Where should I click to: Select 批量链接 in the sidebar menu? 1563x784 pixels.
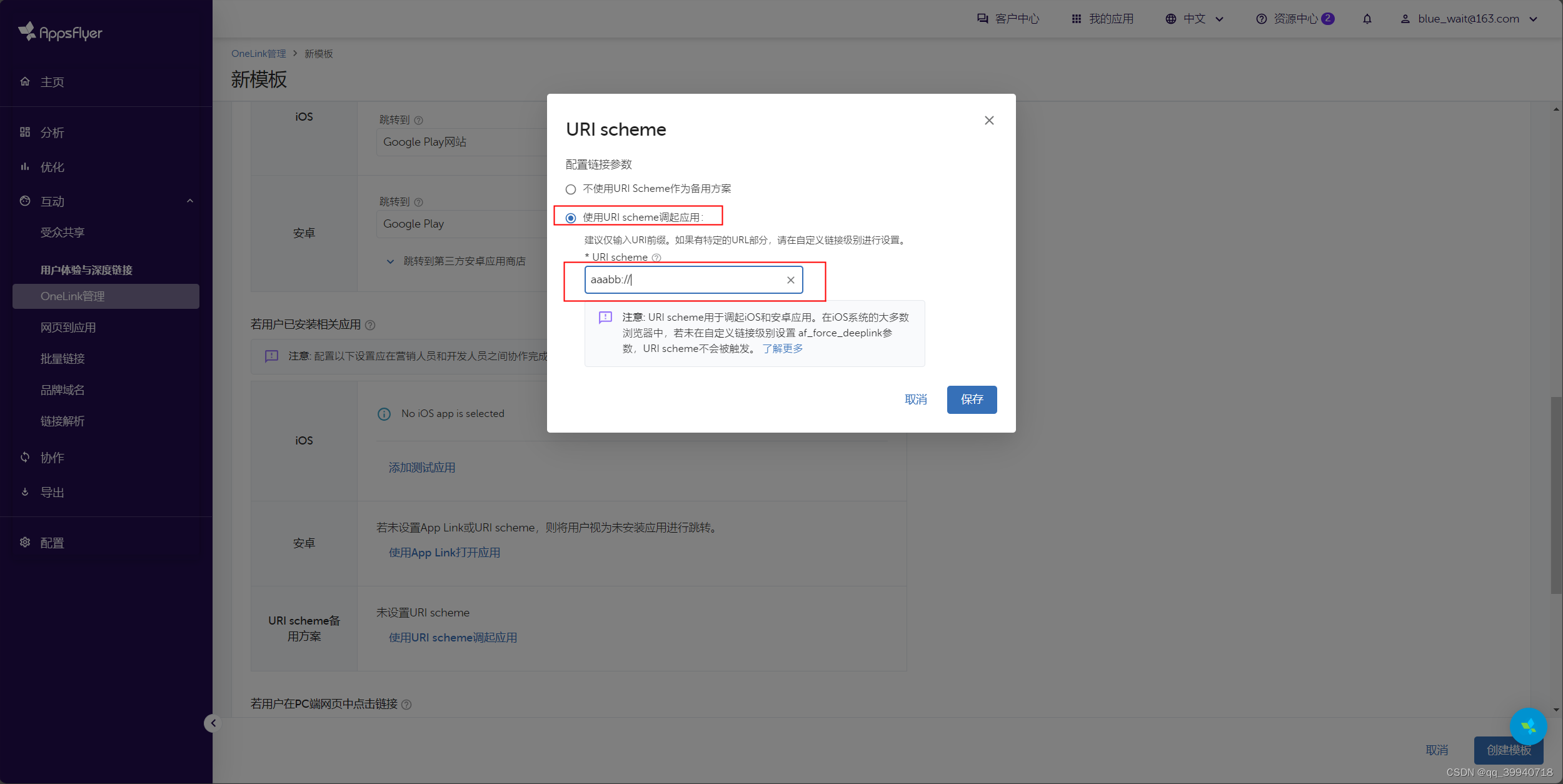[62, 358]
